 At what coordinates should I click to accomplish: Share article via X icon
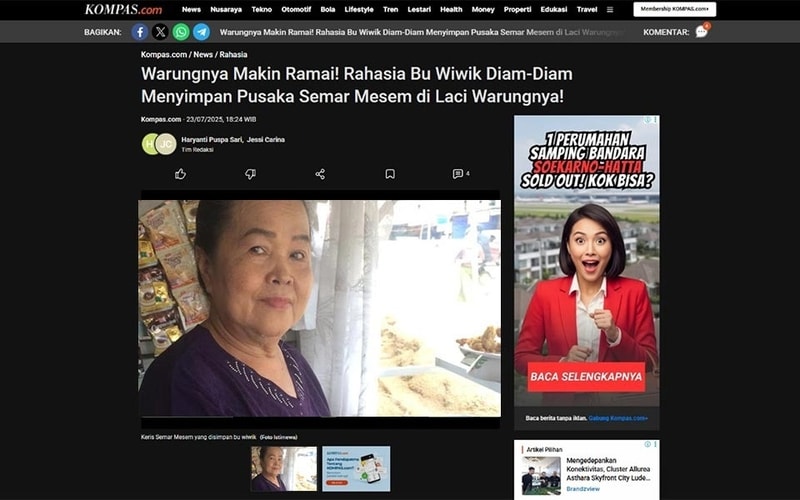160,32
